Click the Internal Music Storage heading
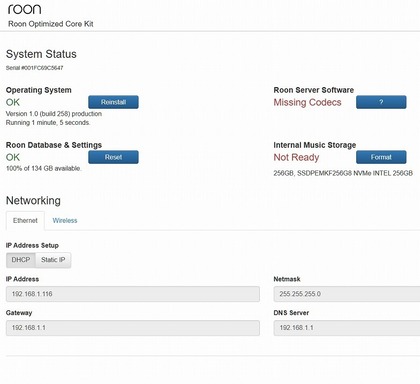Viewport: 420px width, 384px height. point(315,145)
